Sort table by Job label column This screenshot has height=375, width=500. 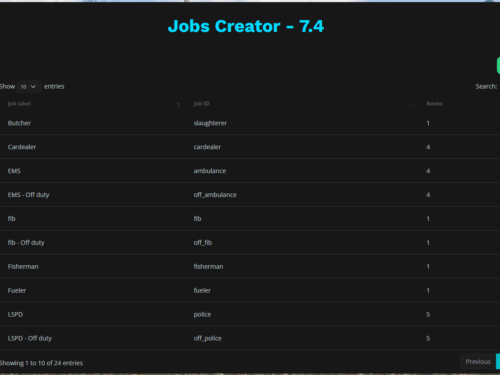tap(19, 104)
